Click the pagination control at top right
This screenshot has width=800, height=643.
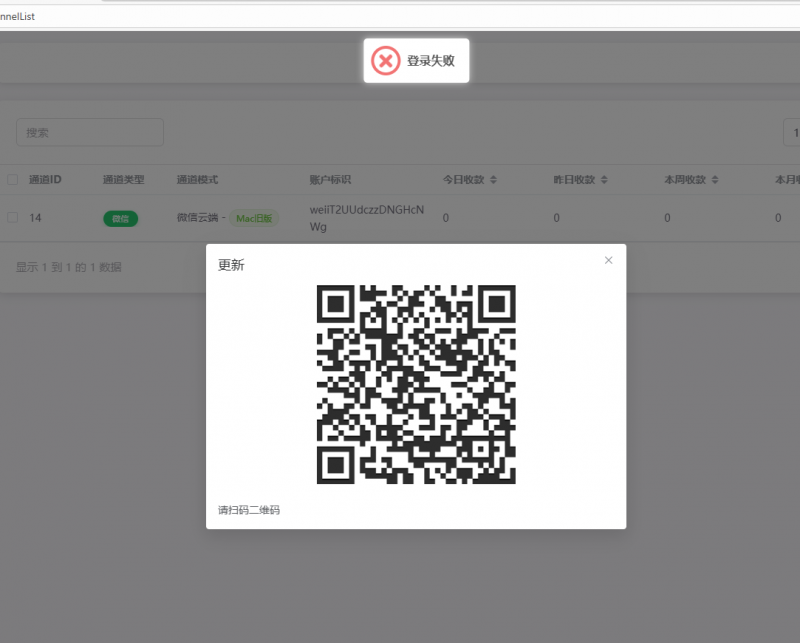(x=793, y=132)
